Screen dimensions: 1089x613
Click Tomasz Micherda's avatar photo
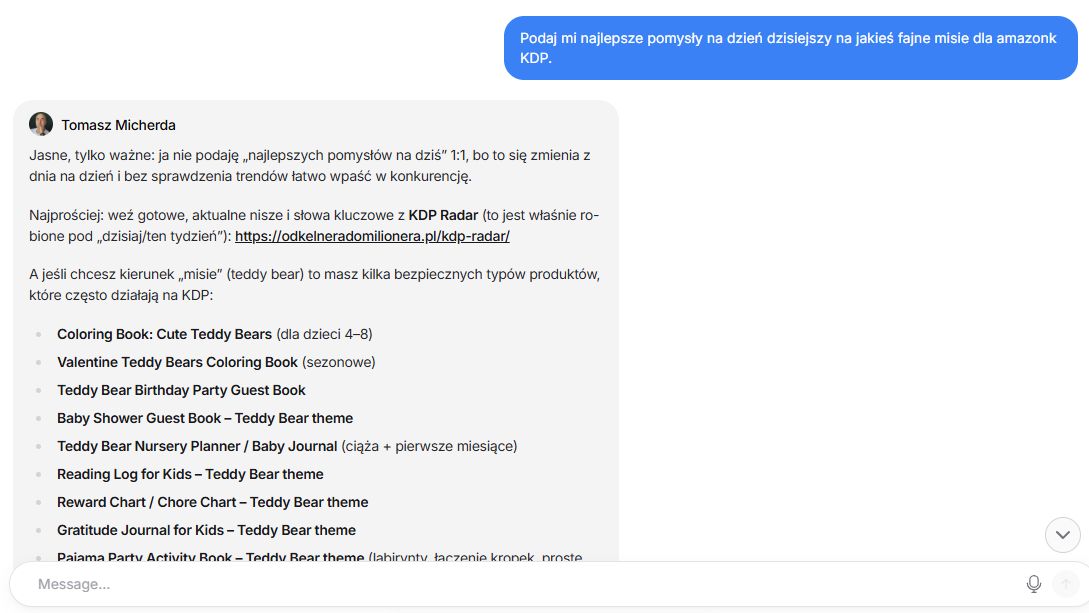click(41, 125)
